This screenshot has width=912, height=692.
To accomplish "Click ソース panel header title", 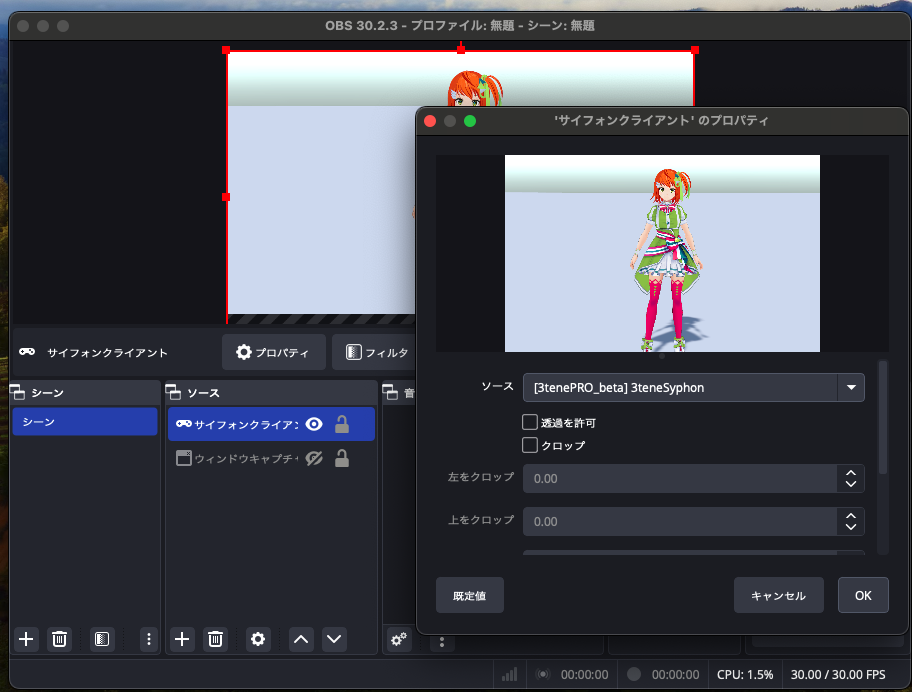I will tap(203, 393).
